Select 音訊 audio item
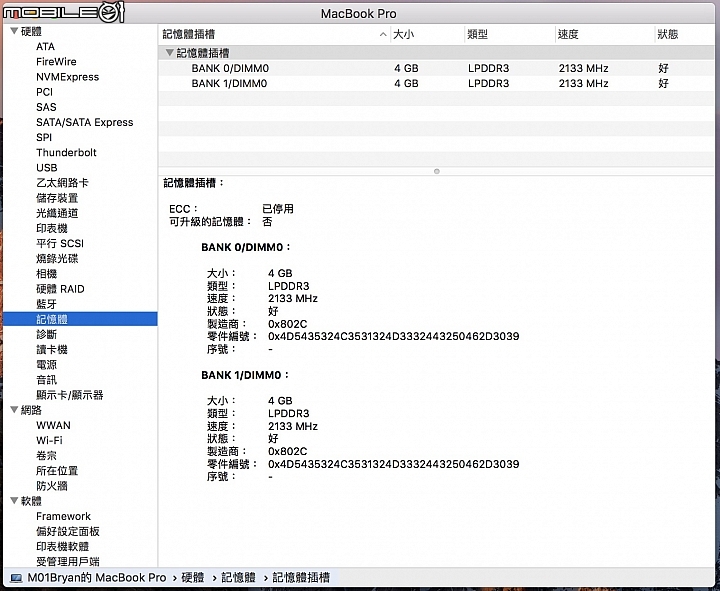Screen dimensions: 720x591 pyautogui.click(x=46, y=380)
